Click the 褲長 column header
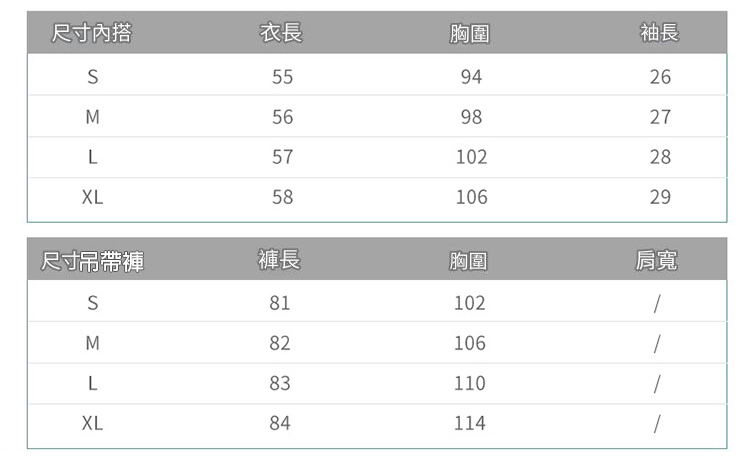The width and height of the screenshot is (750, 463). click(279, 261)
